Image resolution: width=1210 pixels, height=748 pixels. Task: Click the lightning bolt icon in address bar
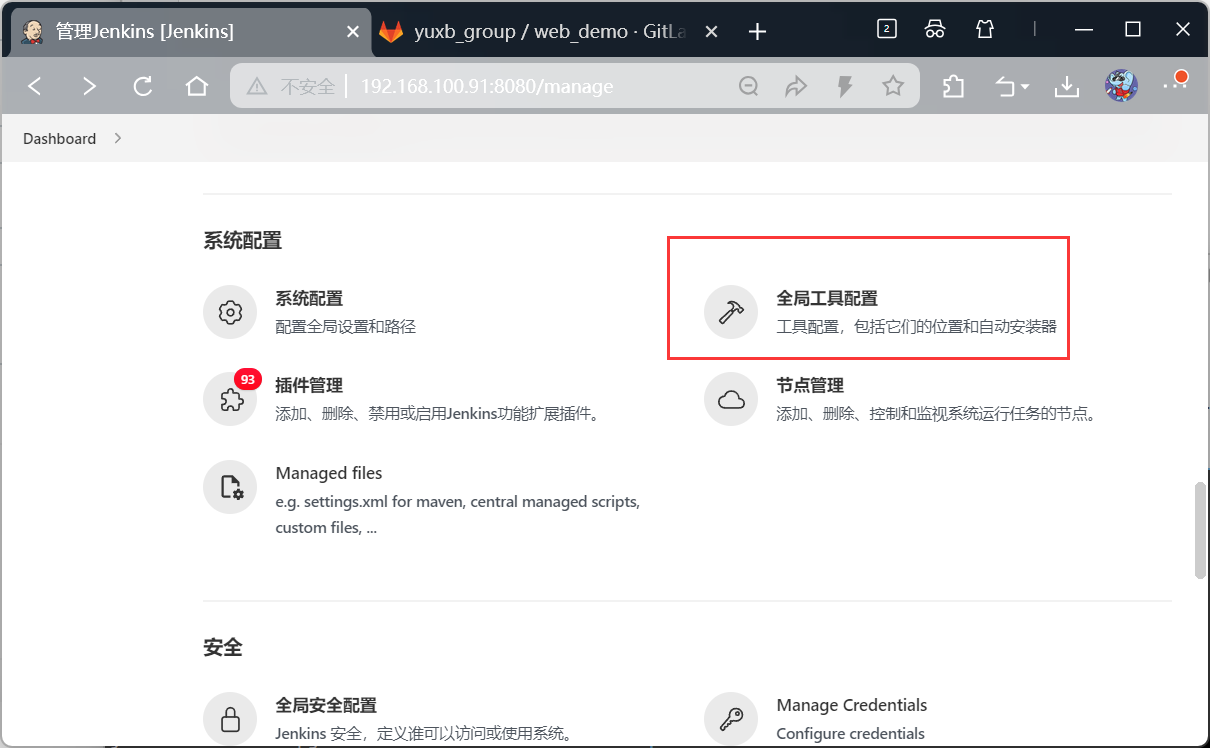(x=845, y=87)
